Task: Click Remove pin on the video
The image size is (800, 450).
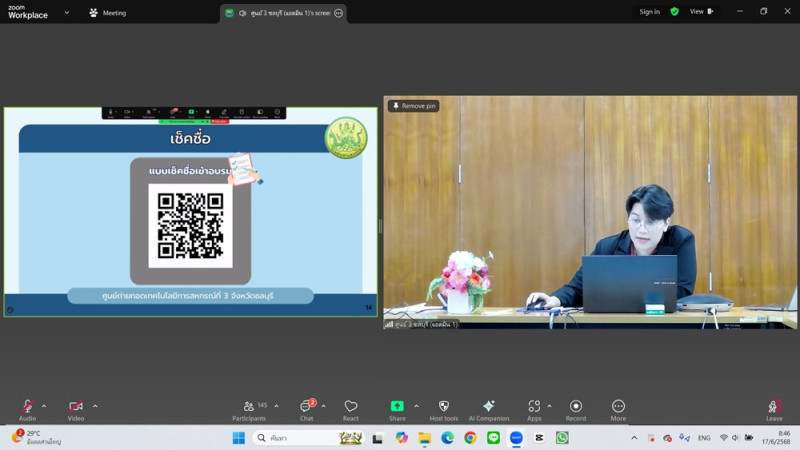Action: [x=414, y=106]
